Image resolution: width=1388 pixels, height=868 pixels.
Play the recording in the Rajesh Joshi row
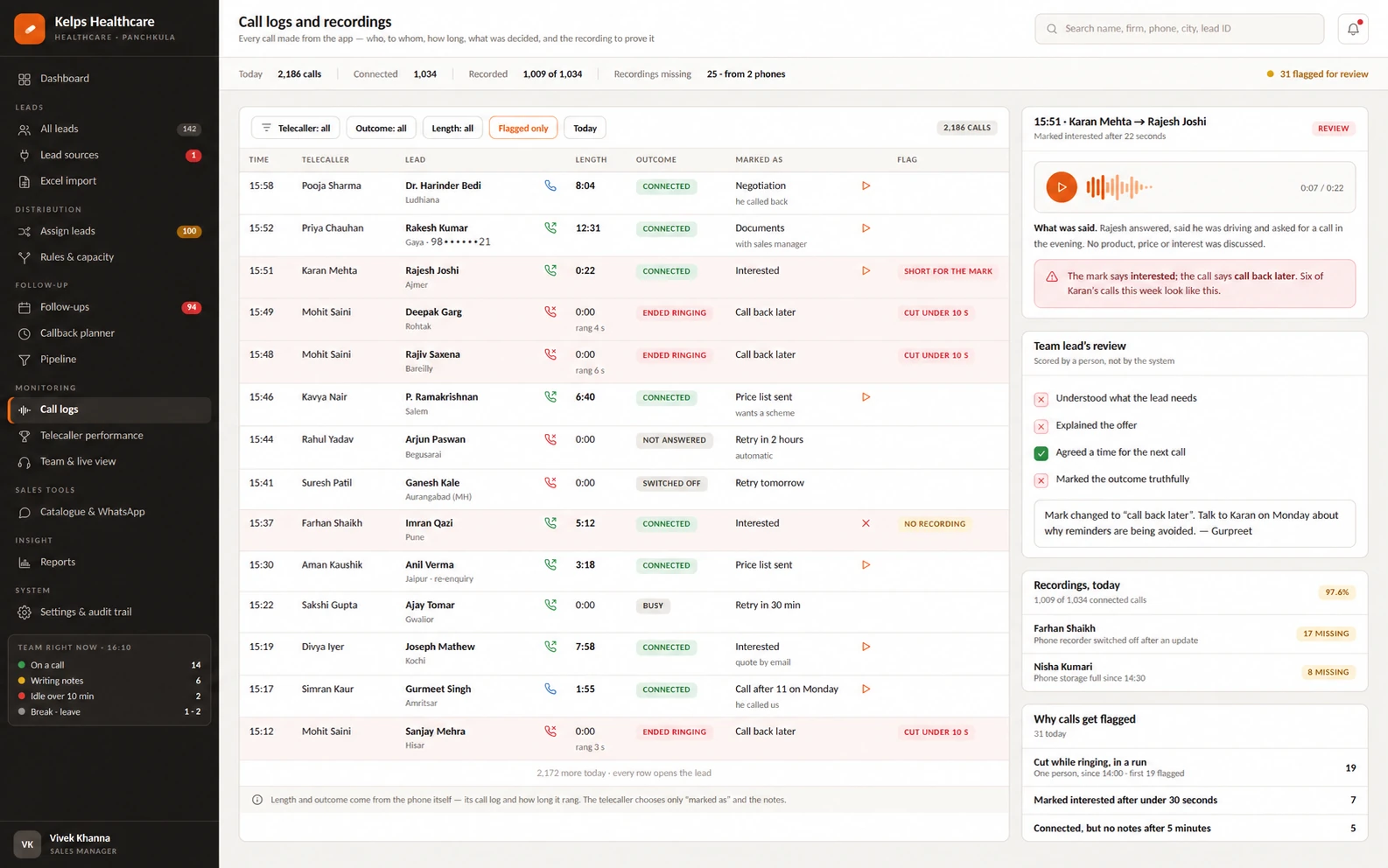coord(866,271)
